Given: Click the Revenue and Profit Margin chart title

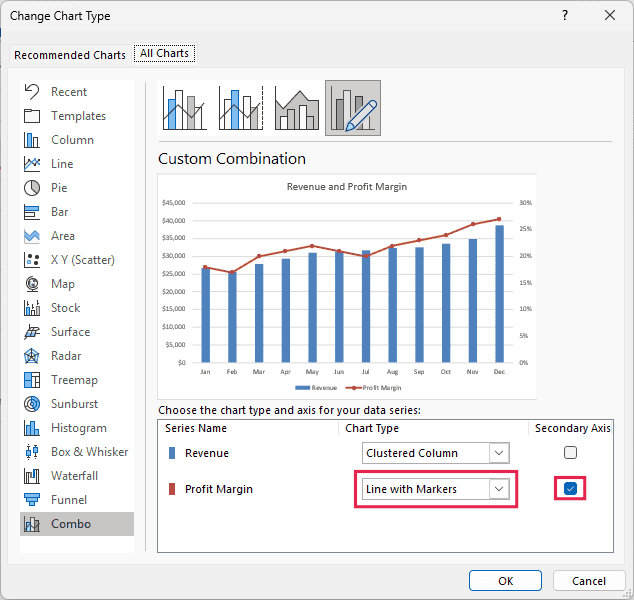Looking at the screenshot, I should tap(347, 186).
